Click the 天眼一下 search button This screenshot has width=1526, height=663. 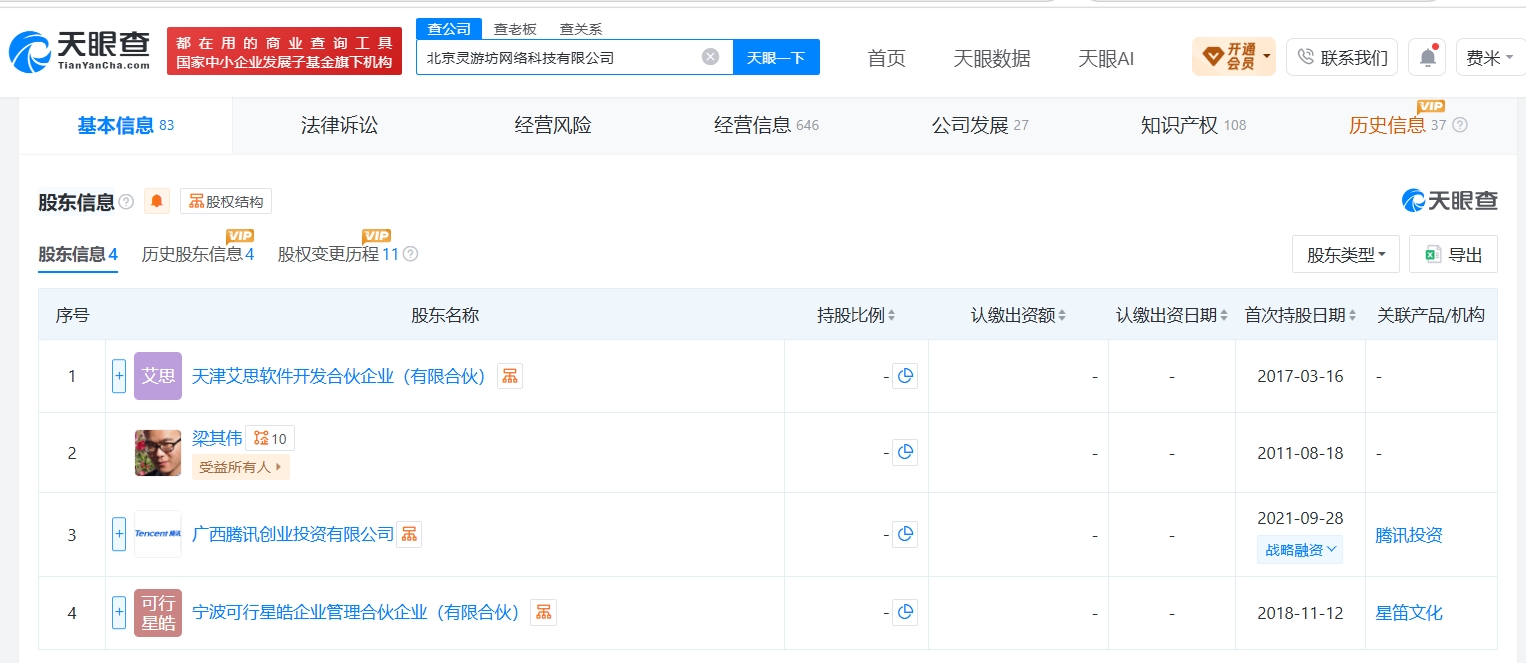(x=776, y=57)
